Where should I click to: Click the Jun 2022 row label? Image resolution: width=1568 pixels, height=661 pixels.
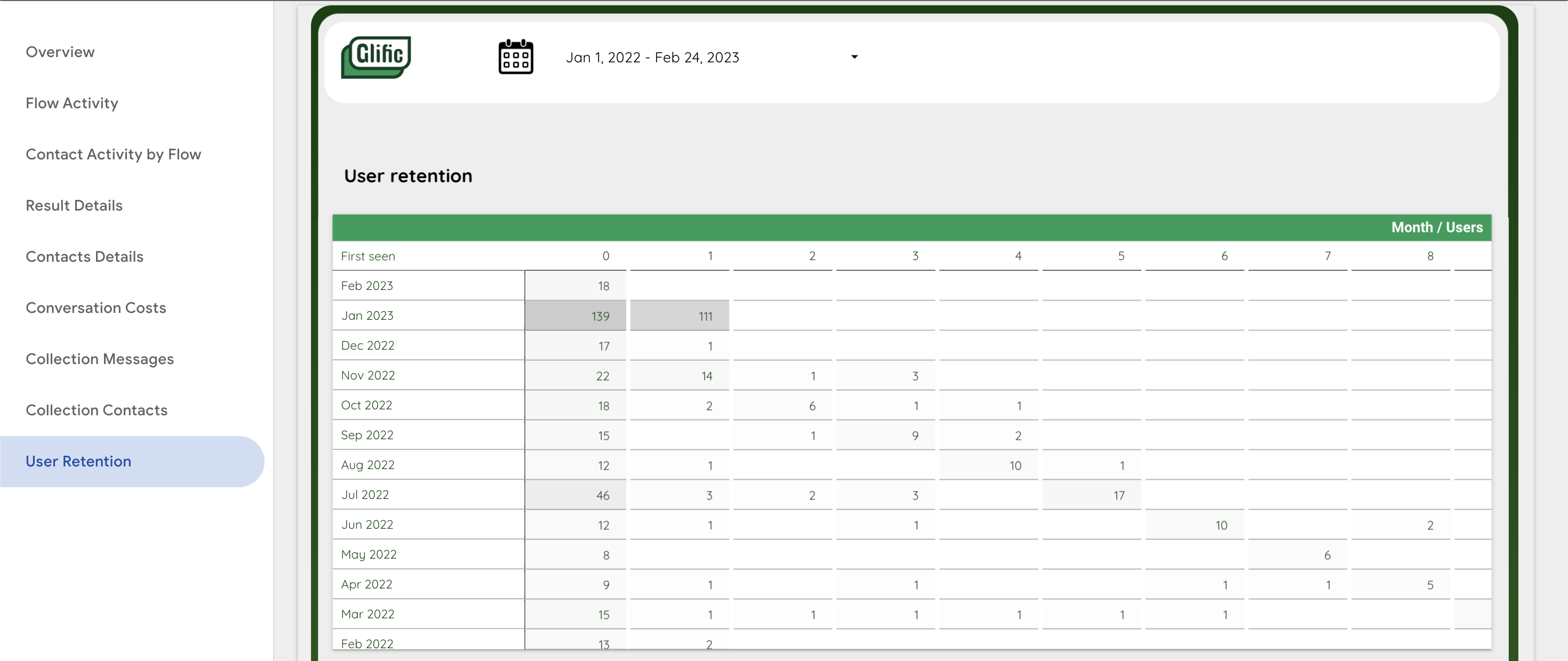click(367, 524)
